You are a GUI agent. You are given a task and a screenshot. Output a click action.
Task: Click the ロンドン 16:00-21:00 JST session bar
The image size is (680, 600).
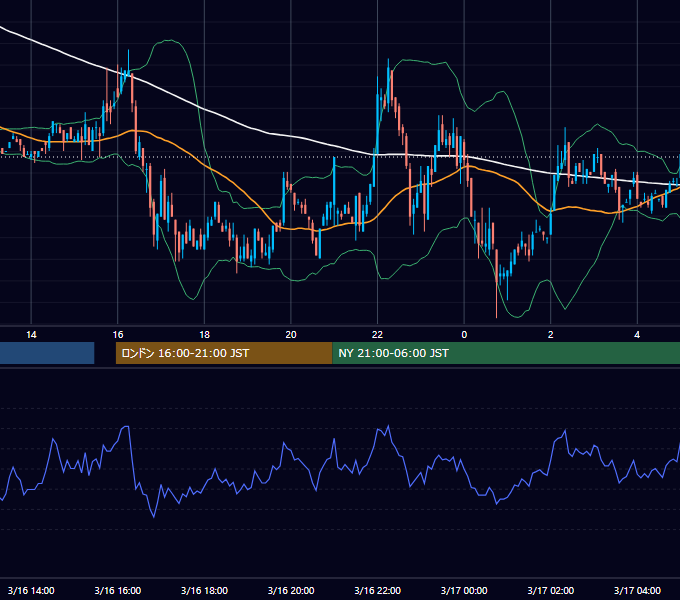pyautogui.click(x=224, y=353)
